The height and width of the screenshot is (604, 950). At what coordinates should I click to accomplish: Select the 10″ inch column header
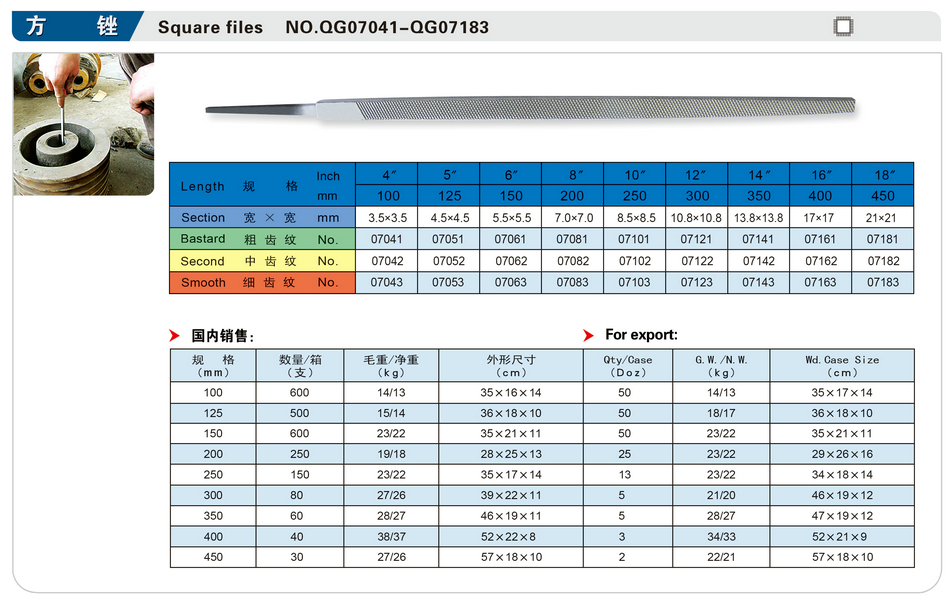point(634,174)
